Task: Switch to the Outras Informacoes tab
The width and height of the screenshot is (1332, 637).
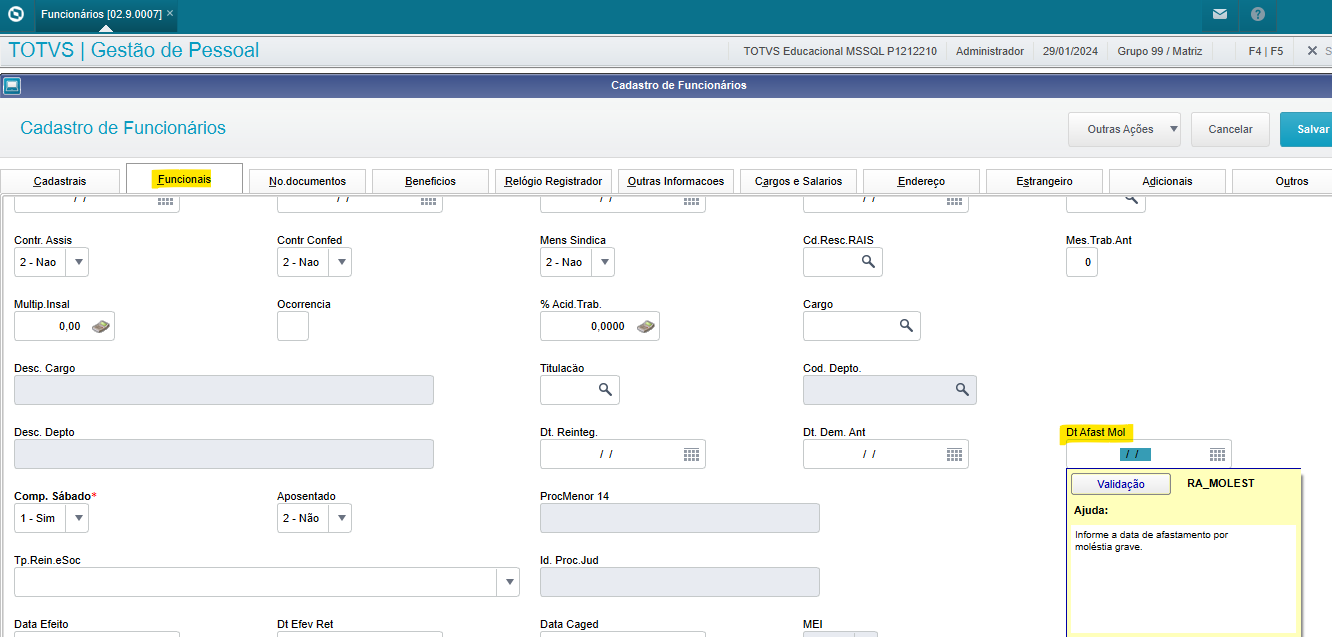Action: coord(676,181)
